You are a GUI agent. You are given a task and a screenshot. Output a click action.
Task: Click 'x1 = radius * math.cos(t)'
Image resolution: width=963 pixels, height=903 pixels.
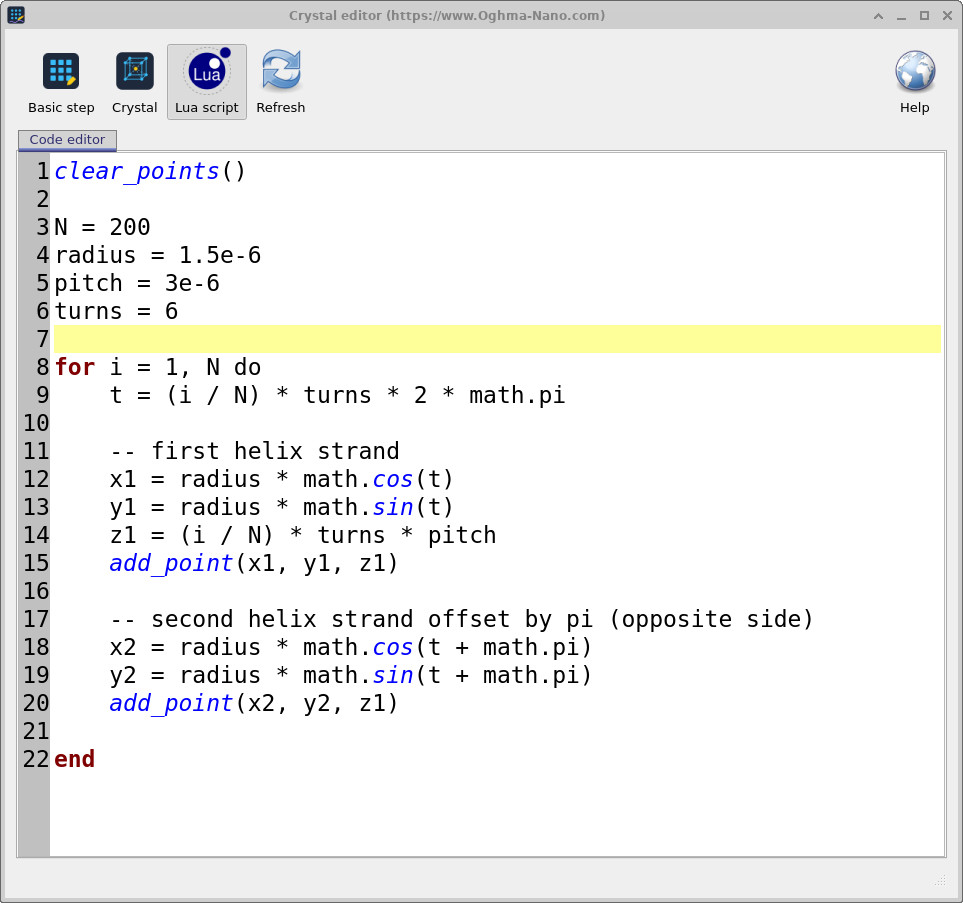tap(281, 479)
